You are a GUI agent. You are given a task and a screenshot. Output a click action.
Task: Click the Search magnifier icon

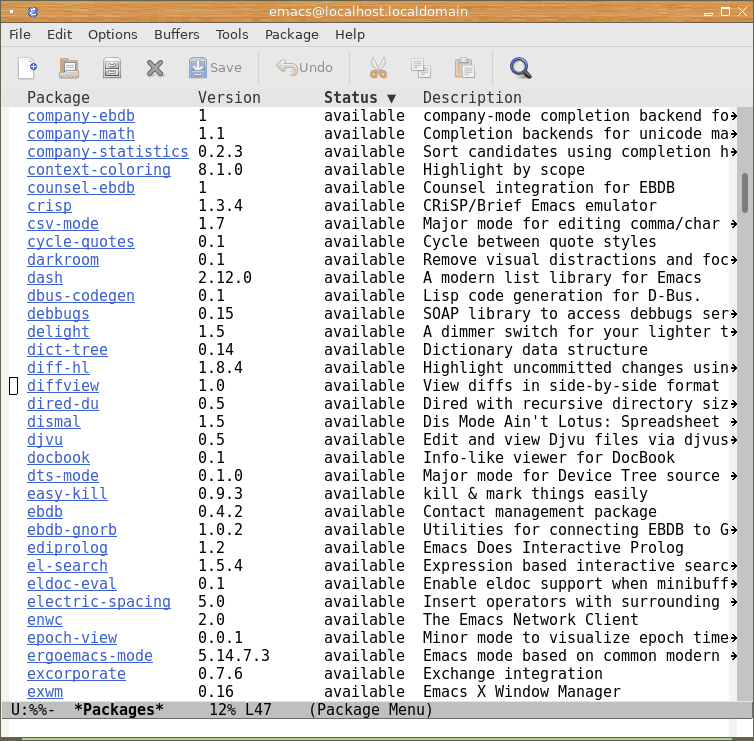[520, 68]
